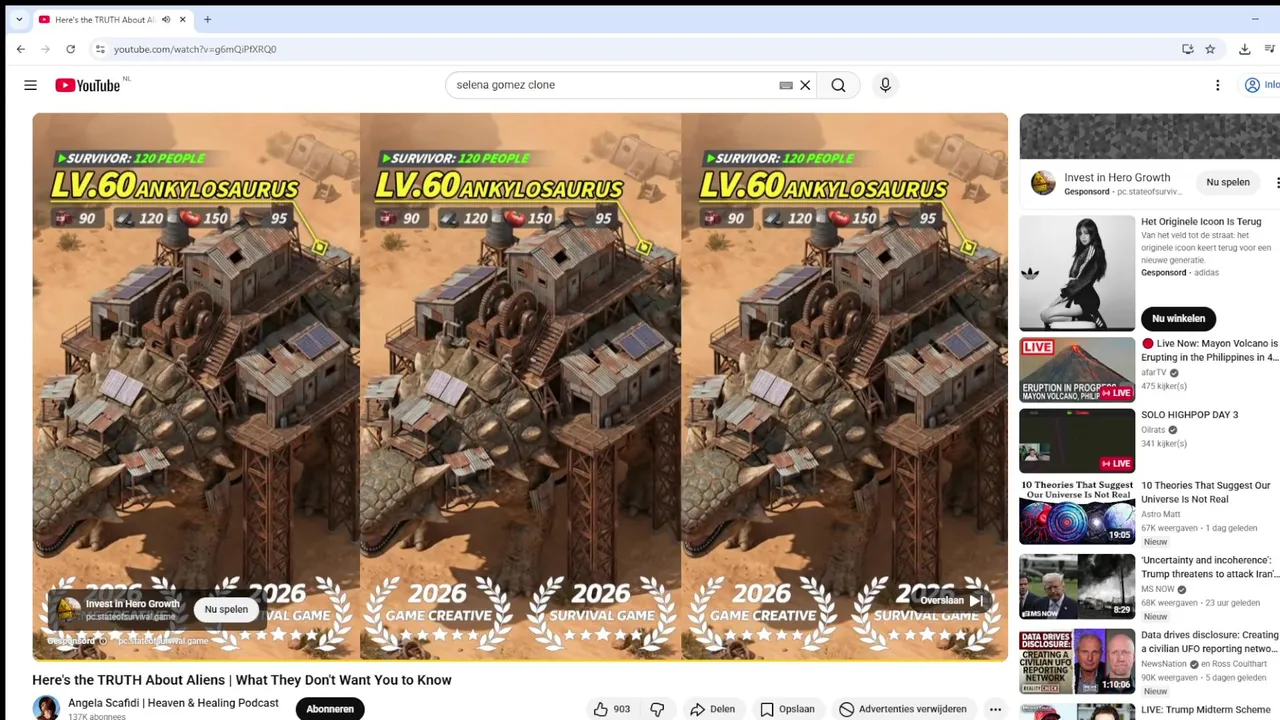This screenshot has height=720, width=1280.
Task: Click the video ad player area
Action: point(520,387)
